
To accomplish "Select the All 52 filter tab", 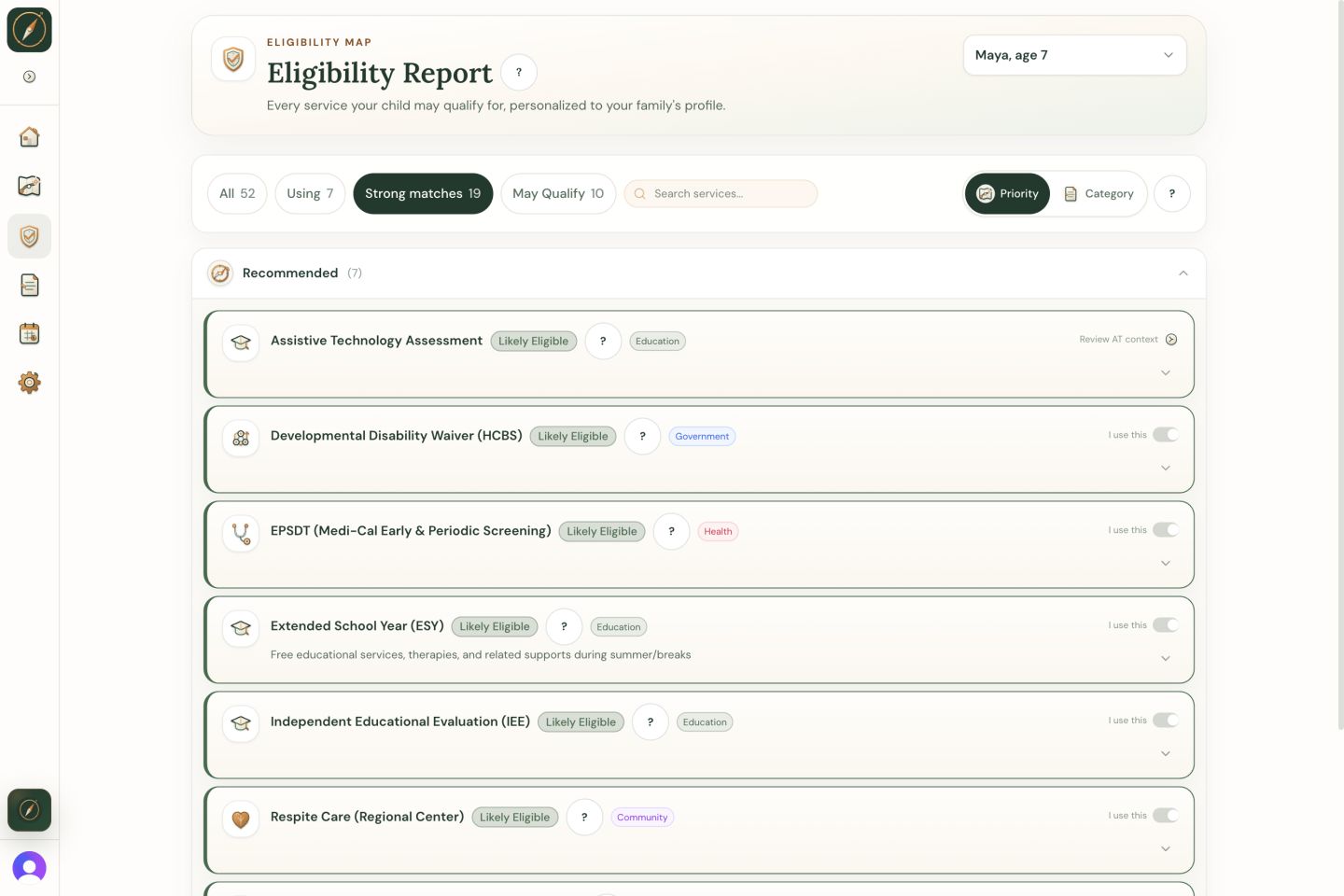I will pos(237,193).
